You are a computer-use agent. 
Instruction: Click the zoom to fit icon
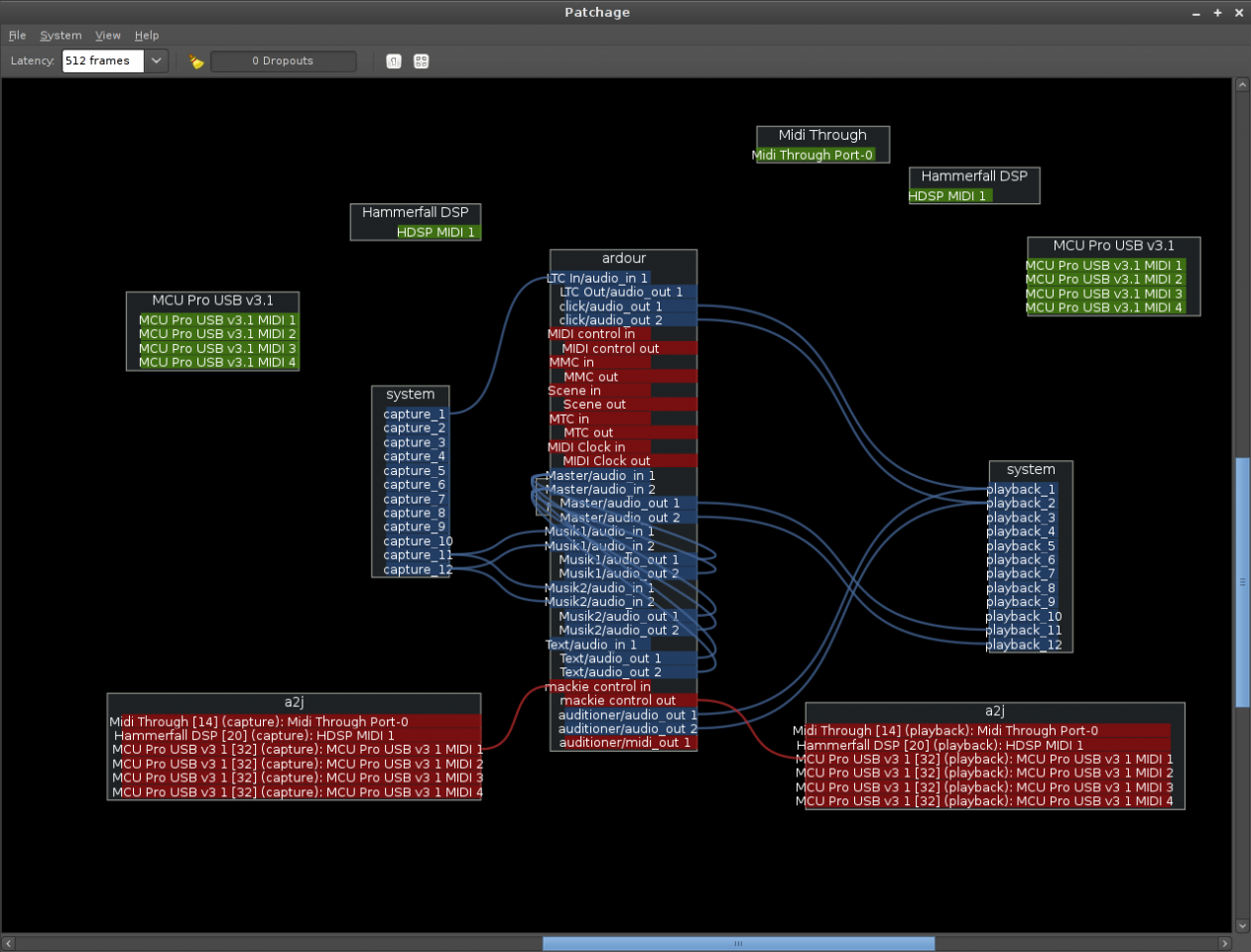(x=422, y=61)
